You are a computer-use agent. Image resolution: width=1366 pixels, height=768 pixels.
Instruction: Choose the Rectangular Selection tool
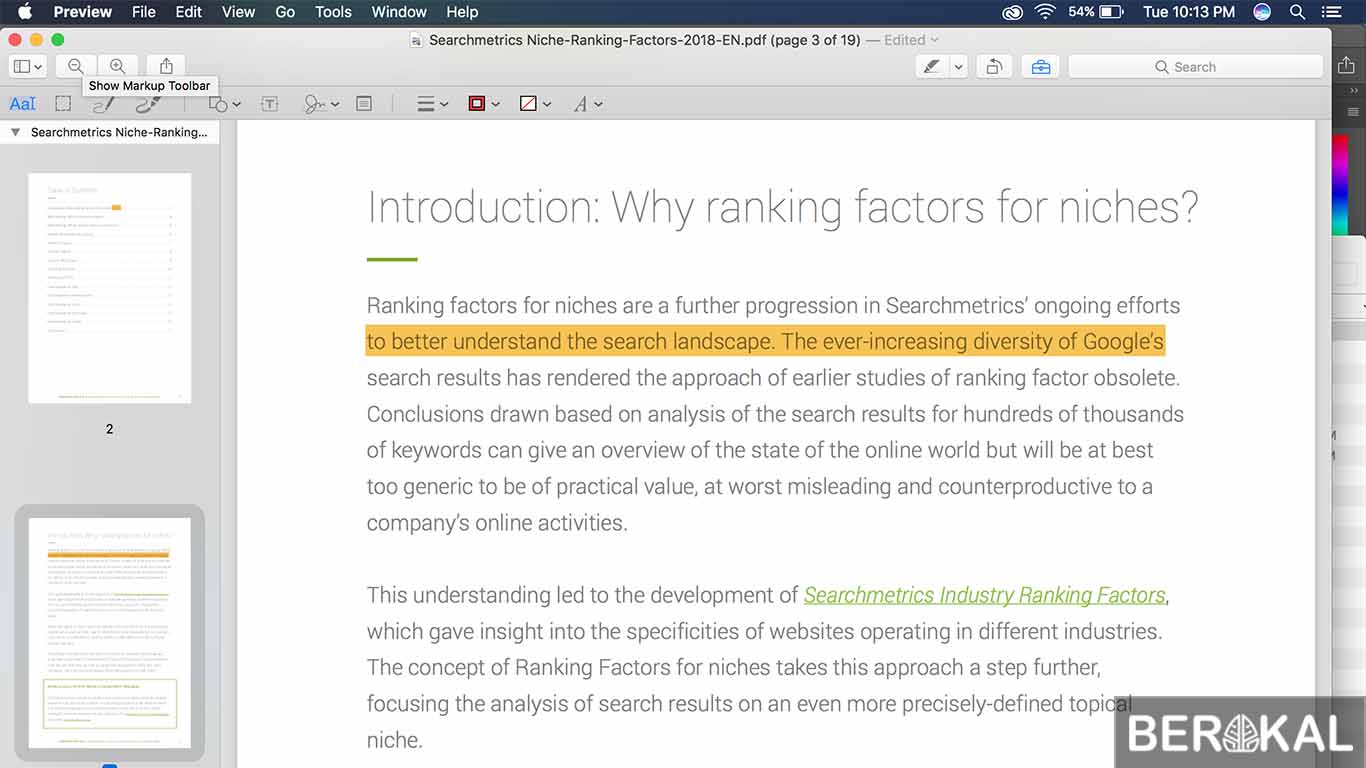point(63,104)
